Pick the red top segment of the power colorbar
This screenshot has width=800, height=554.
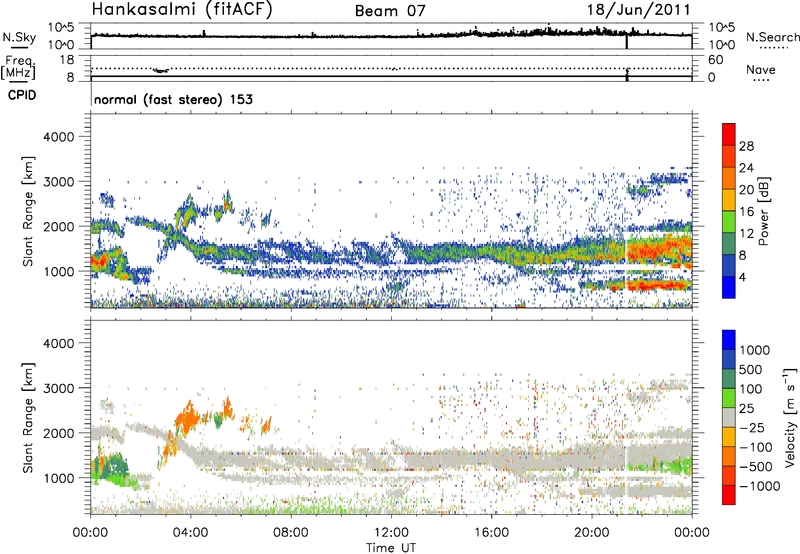pos(729,135)
